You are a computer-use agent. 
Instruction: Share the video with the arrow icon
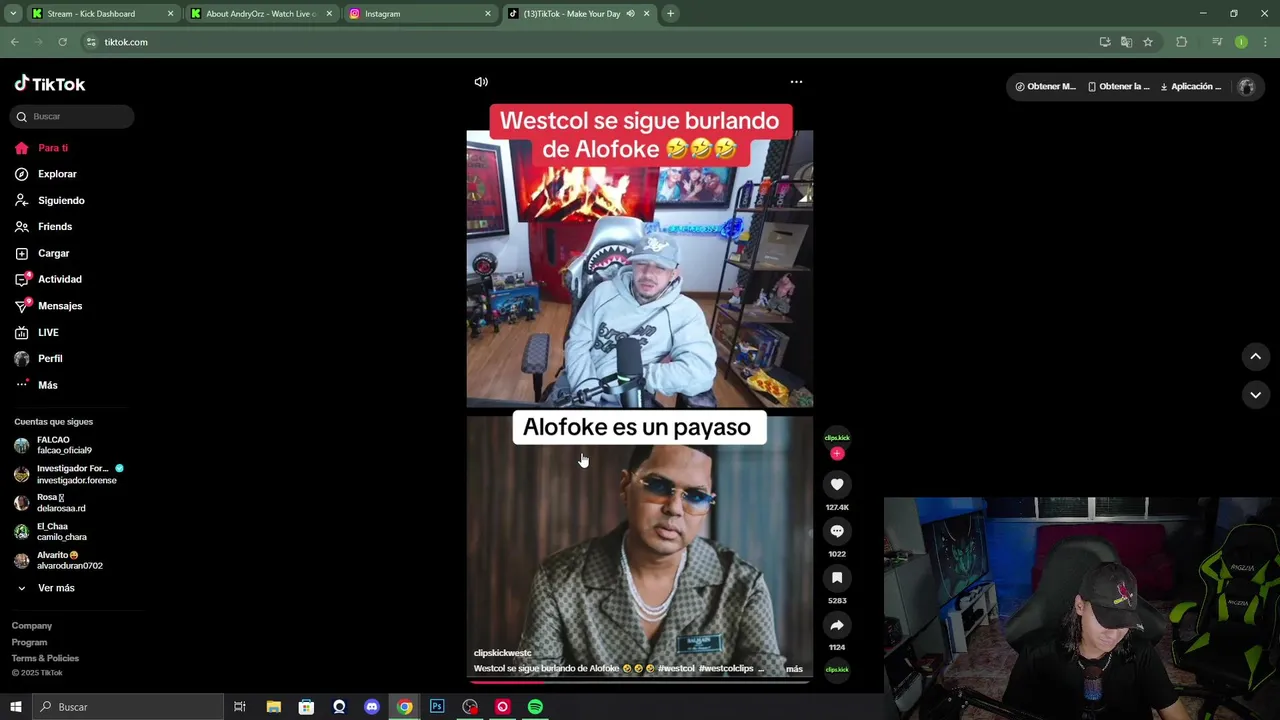(x=837, y=625)
